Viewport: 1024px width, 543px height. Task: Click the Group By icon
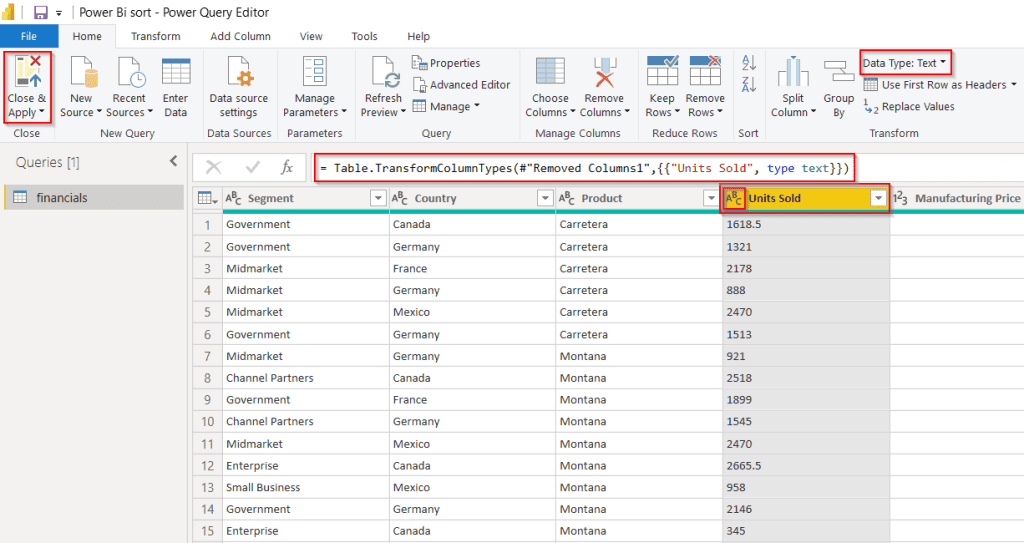click(839, 71)
